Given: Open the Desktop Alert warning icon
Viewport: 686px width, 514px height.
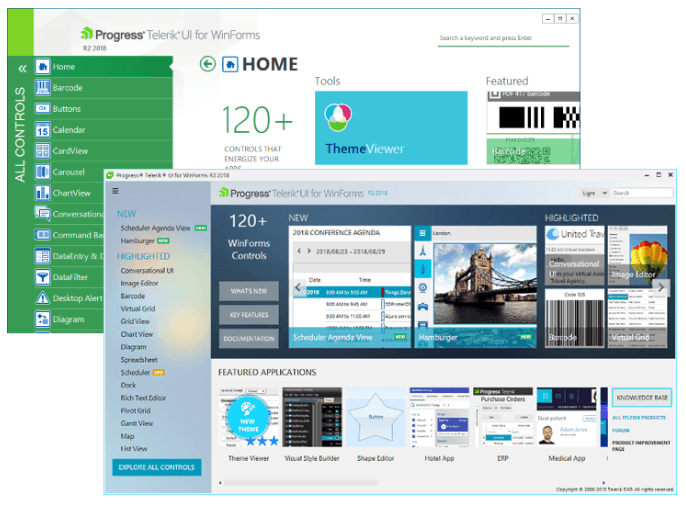Looking at the screenshot, I should point(42,298).
